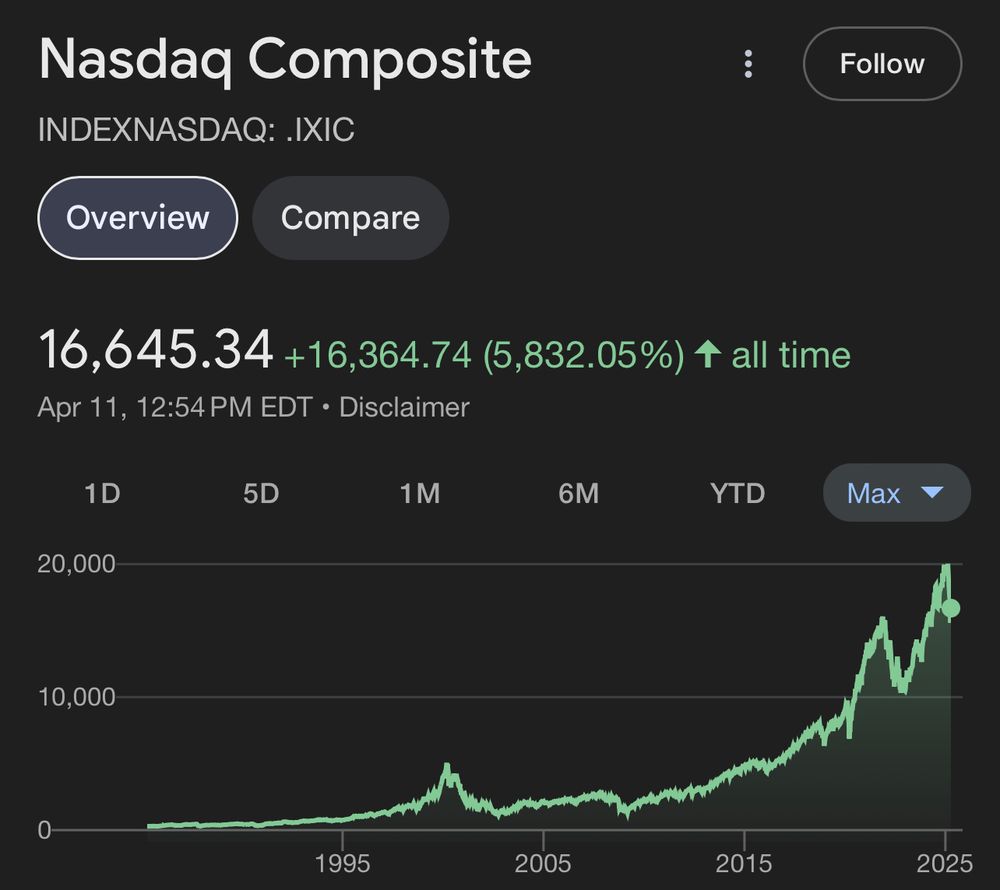Select the 5D time range
The image size is (1000, 890).
pos(261,493)
